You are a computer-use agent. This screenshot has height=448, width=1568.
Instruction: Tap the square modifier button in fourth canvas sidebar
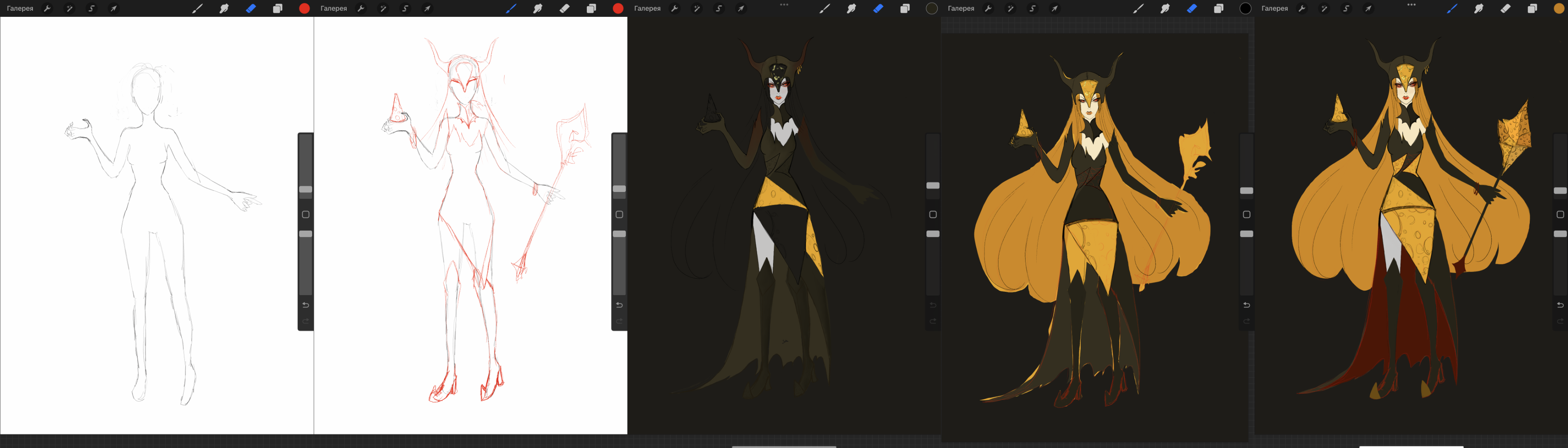tap(1246, 214)
